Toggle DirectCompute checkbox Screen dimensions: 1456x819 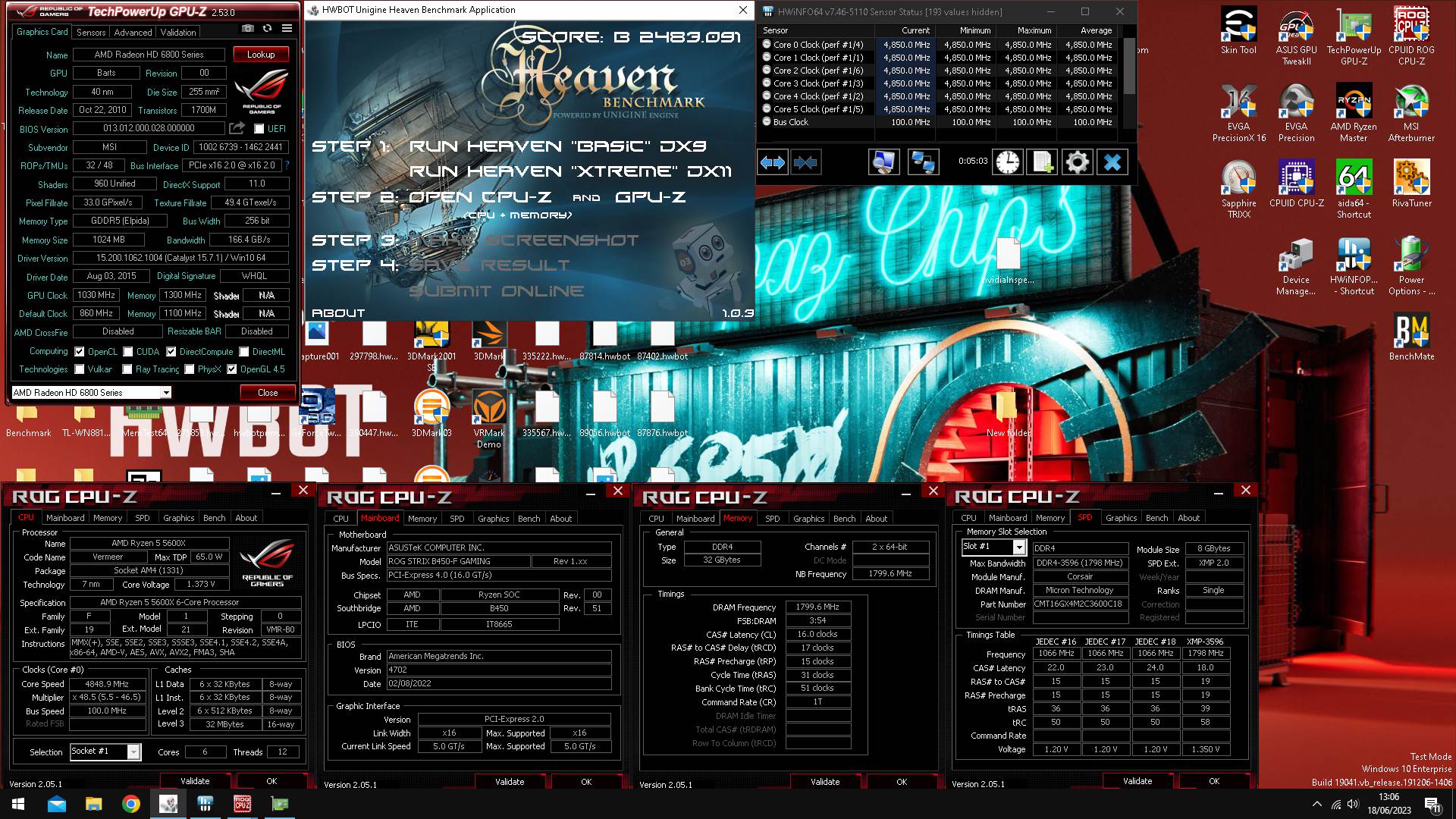click(x=171, y=352)
